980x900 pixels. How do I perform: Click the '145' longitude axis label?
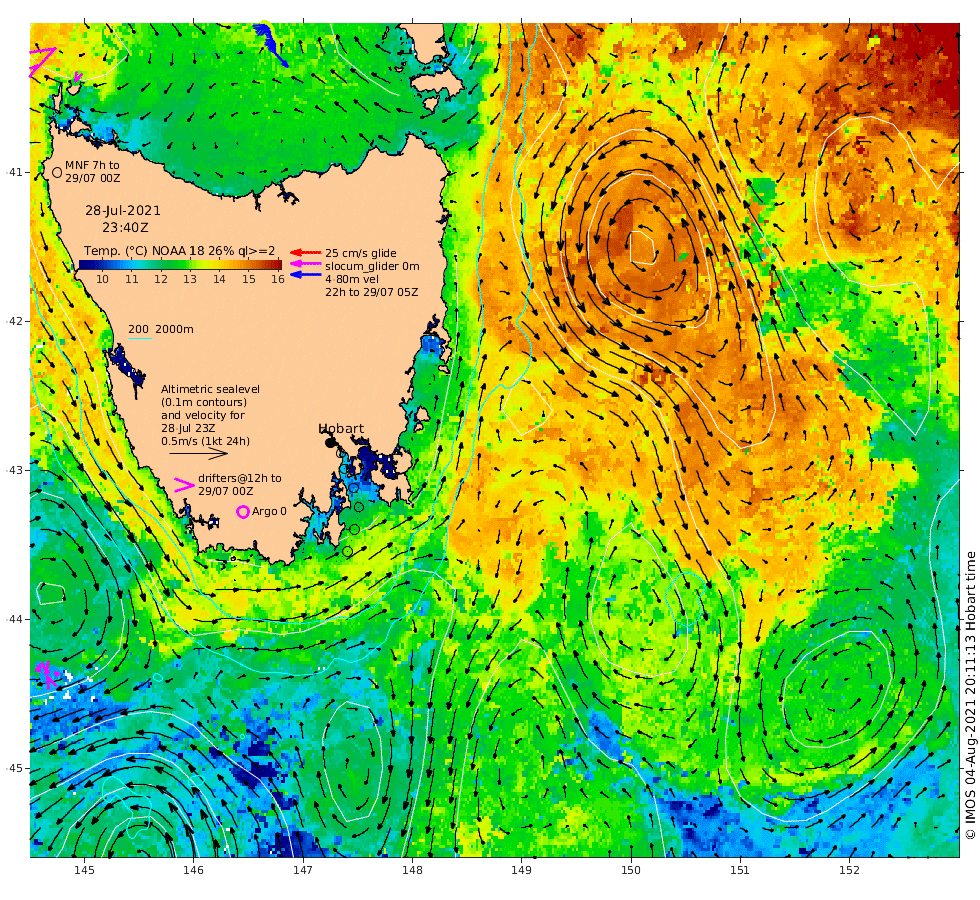[x=84, y=870]
